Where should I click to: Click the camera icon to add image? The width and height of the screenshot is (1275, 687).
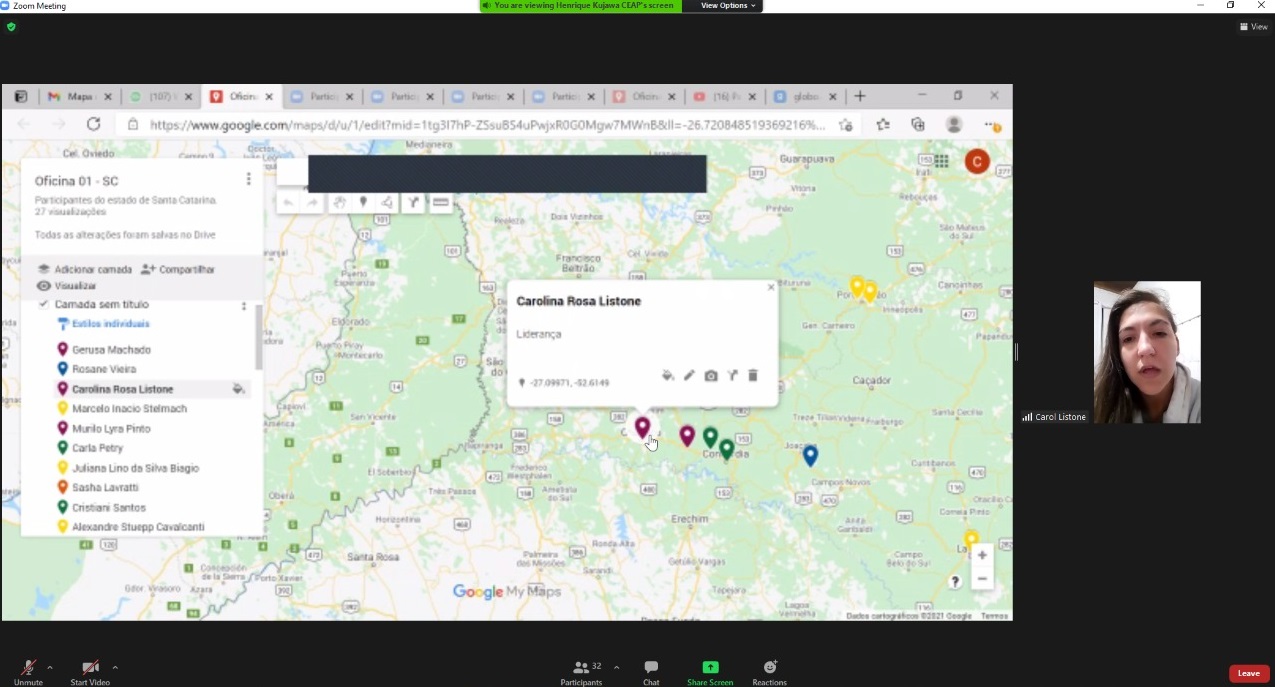pos(710,376)
